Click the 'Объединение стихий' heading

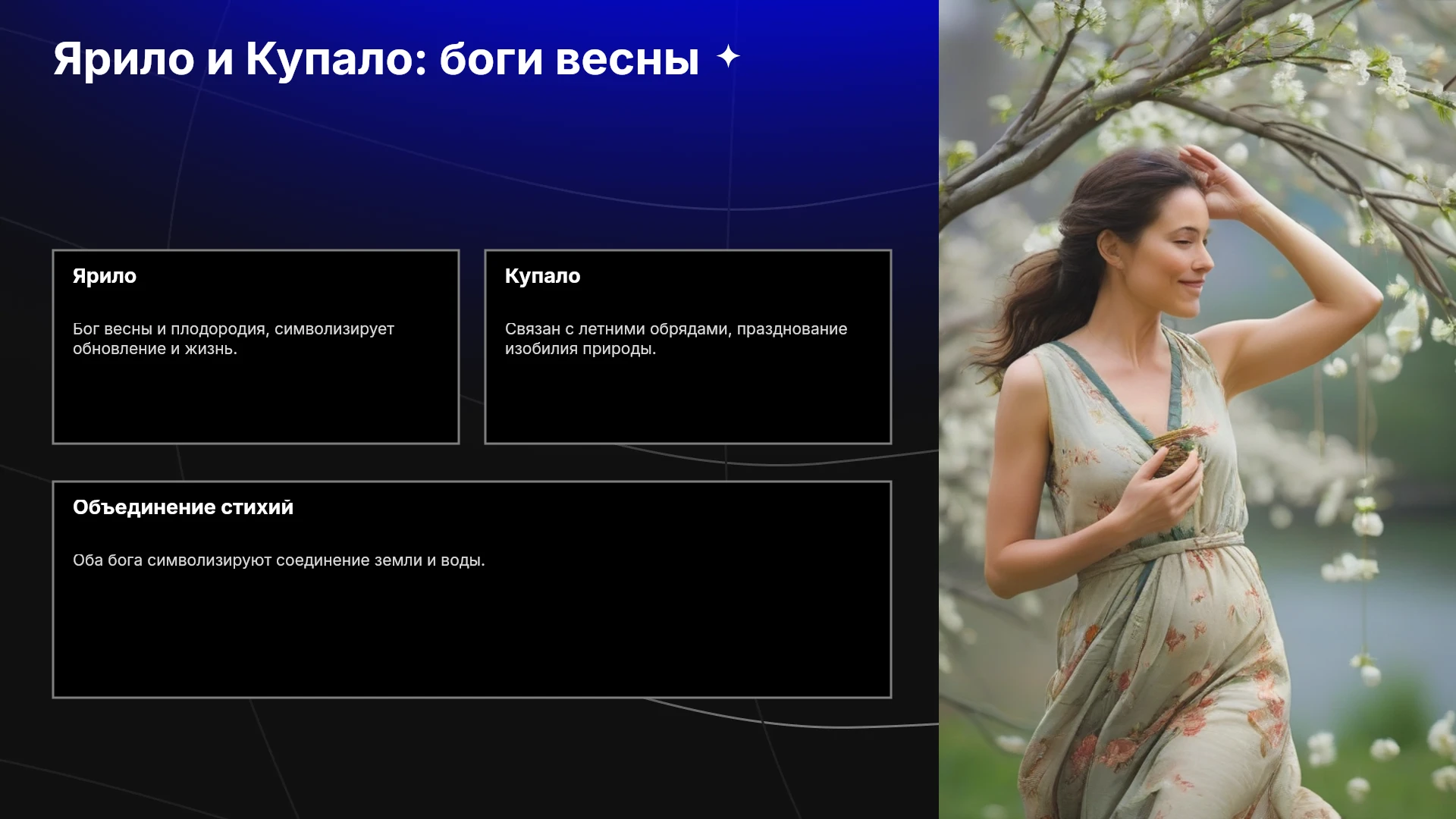click(183, 507)
